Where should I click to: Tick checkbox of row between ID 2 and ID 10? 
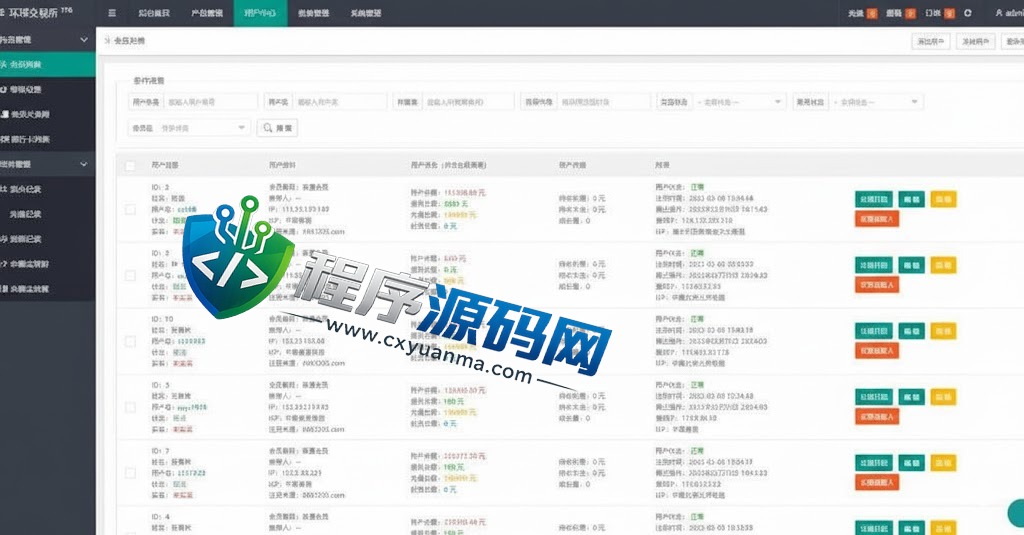click(x=130, y=276)
